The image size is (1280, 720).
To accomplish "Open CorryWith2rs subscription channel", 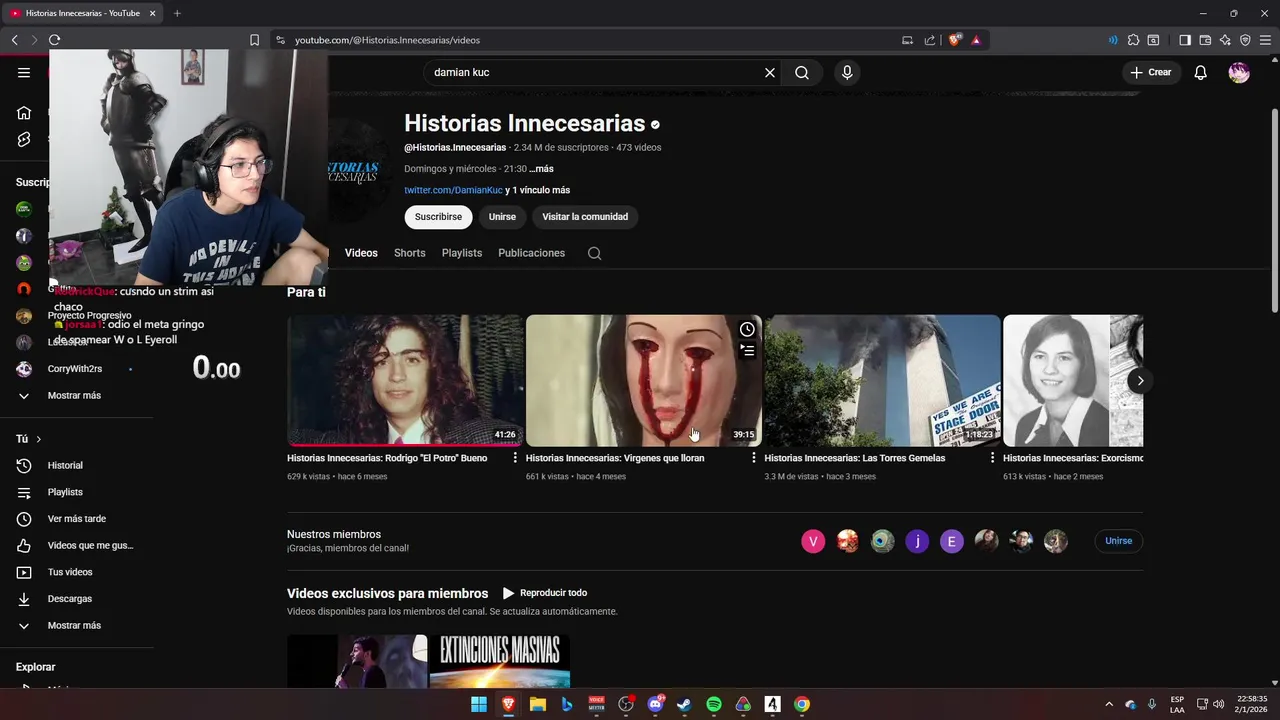I will (76, 369).
